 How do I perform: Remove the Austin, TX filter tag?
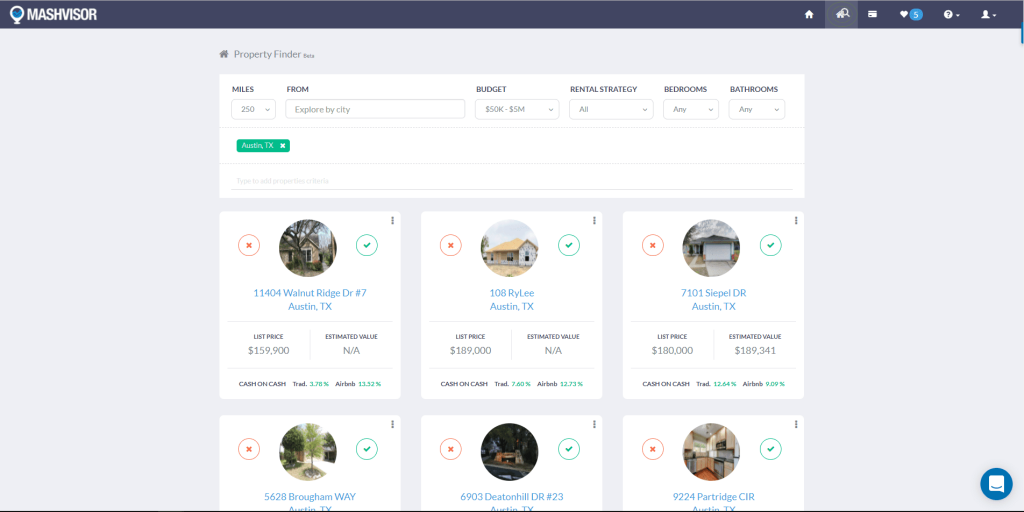[x=283, y=146]
